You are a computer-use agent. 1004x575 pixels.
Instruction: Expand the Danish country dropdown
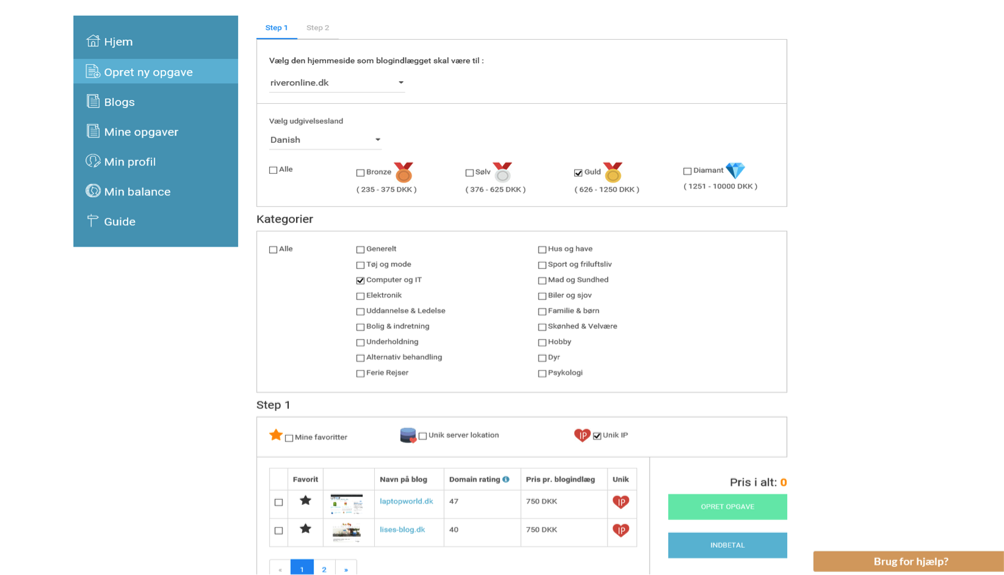coord(325,140)
